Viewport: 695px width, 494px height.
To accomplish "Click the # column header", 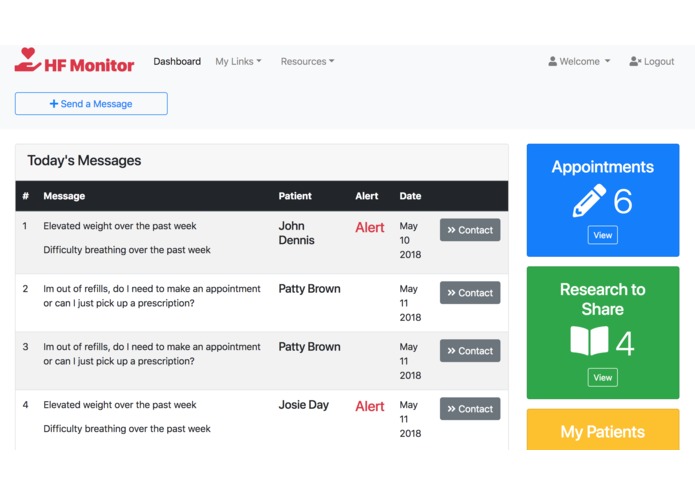I will pyautogui.click(x=26, y=196).
